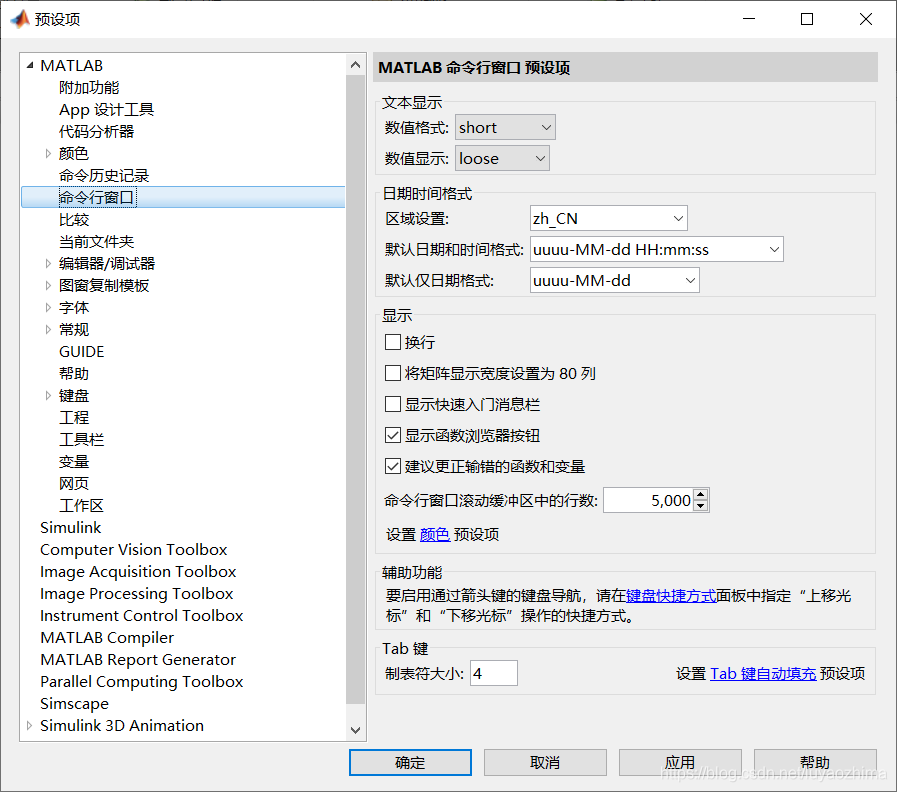
Task: Open the 区域设置 zh_CN dropdown
Action: [609, 218]
